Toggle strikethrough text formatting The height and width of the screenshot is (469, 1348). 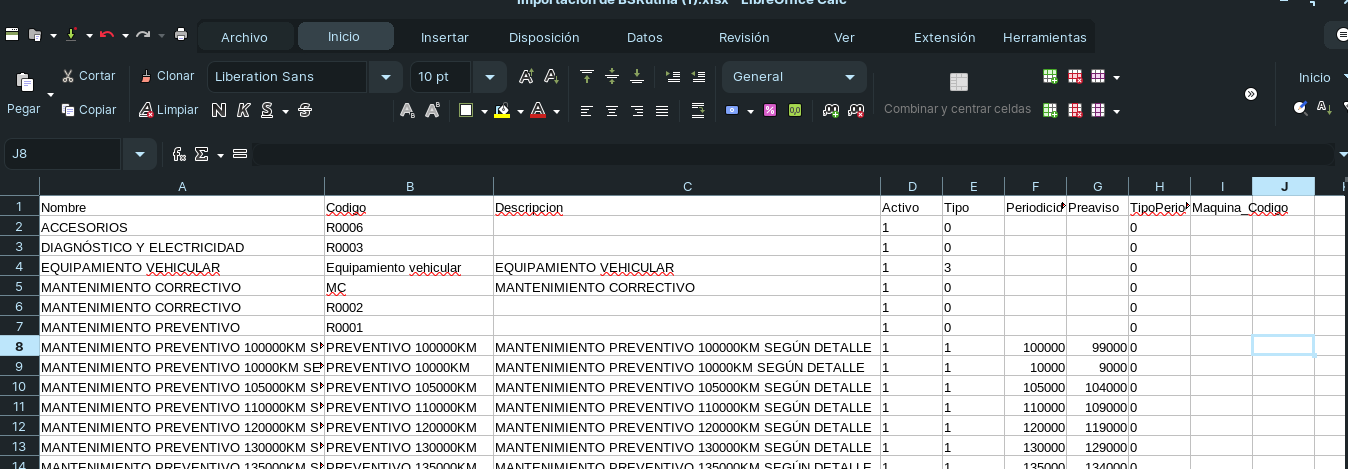point(305,110)
